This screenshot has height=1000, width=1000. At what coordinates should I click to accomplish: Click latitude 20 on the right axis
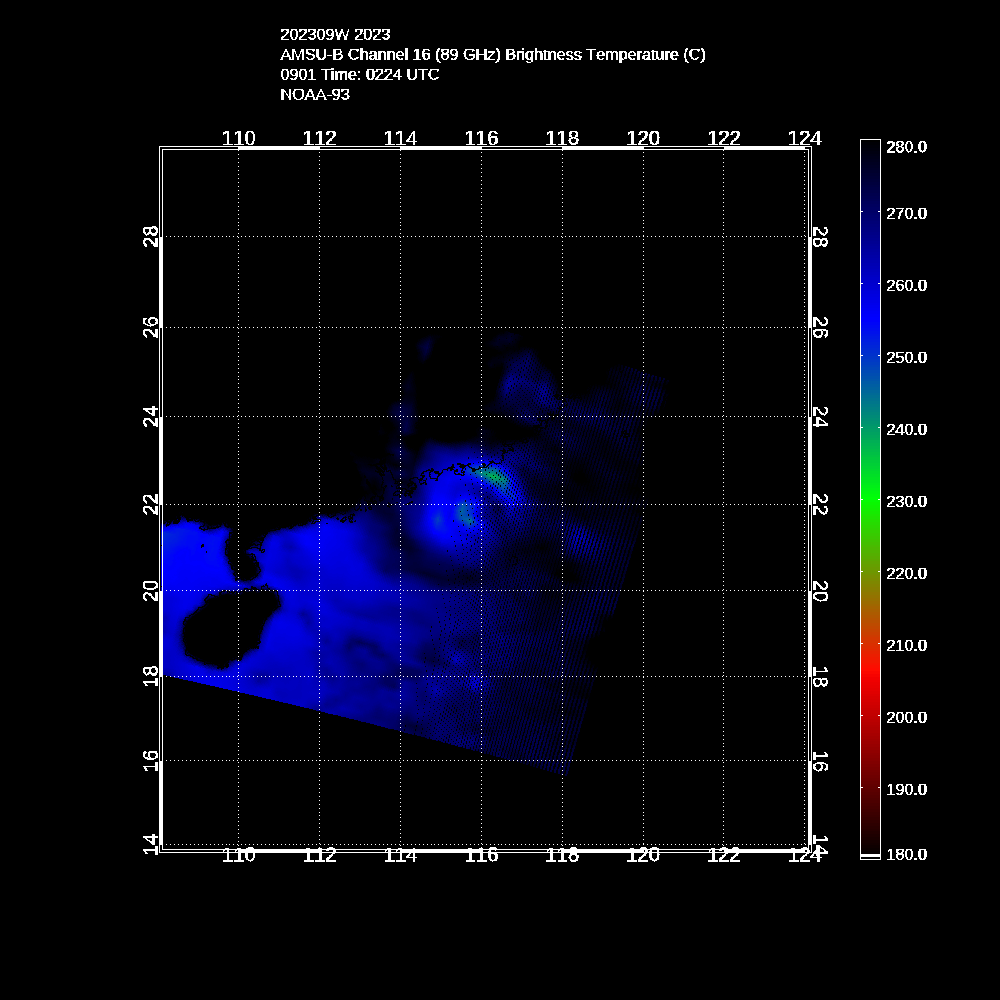820,591
